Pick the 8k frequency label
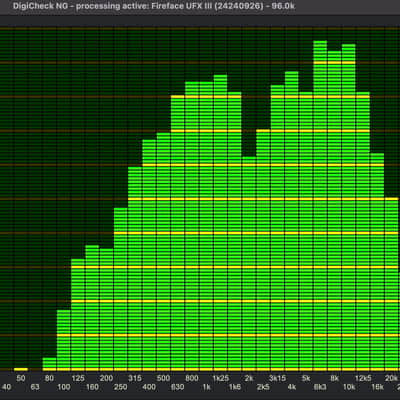Viewport: 400px width, 400px height. (335, 378)
